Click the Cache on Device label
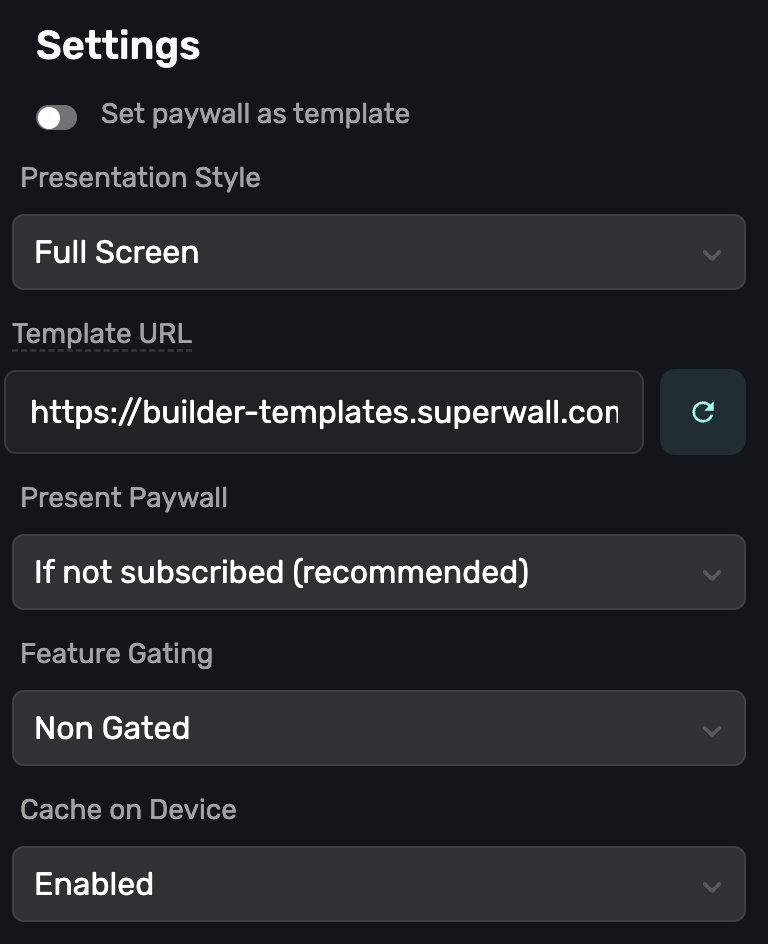 (128, 810)
